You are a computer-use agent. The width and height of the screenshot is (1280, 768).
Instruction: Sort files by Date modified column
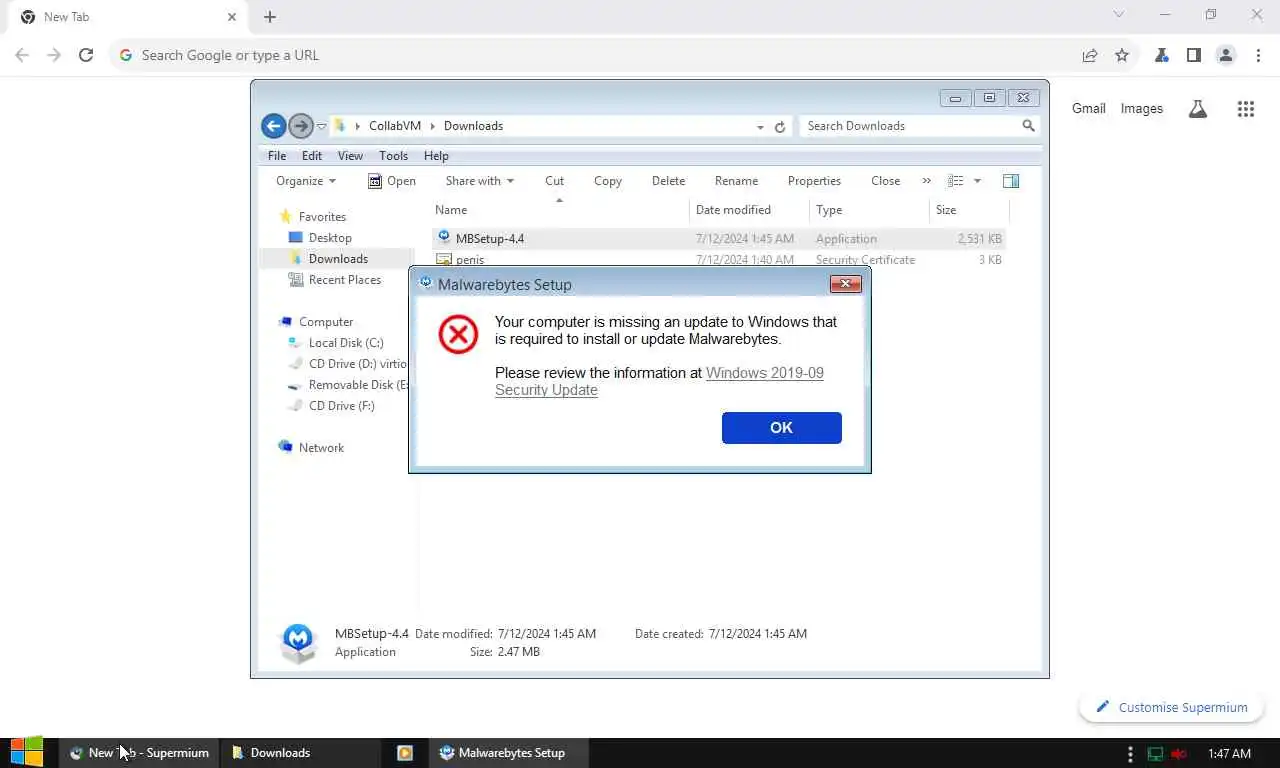[x=749, y=210]
